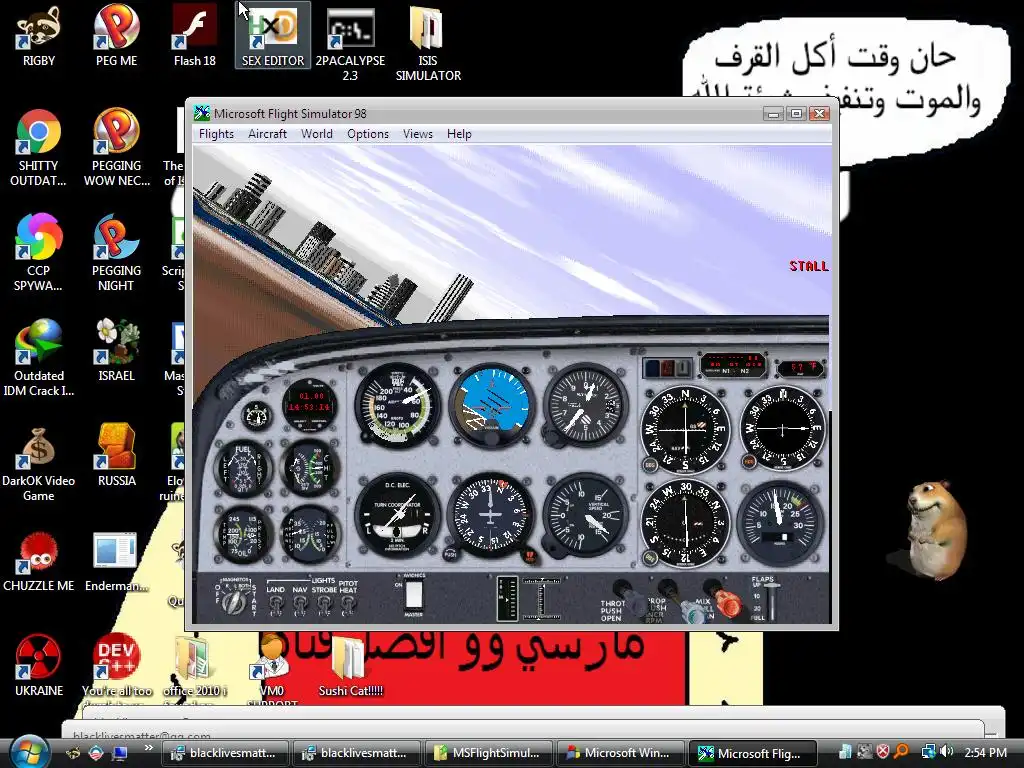Click the elevator trim indicator

(x=507, y=598)
